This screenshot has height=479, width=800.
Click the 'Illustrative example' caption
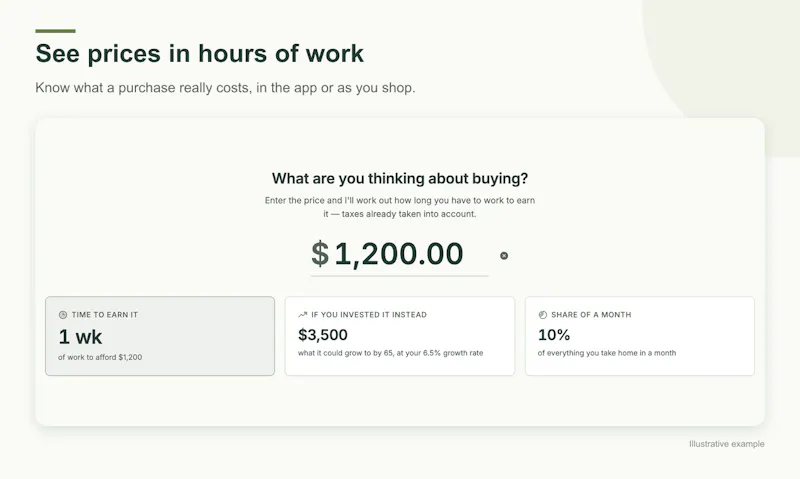pyautogui.click(x=727, y=444)
